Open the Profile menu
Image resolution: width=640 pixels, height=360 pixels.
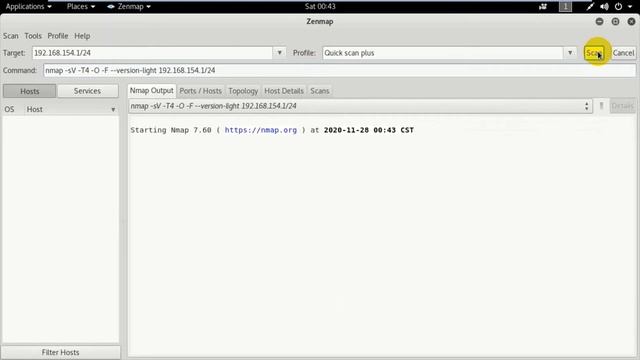pyautogui.click(x=58, y=36)
